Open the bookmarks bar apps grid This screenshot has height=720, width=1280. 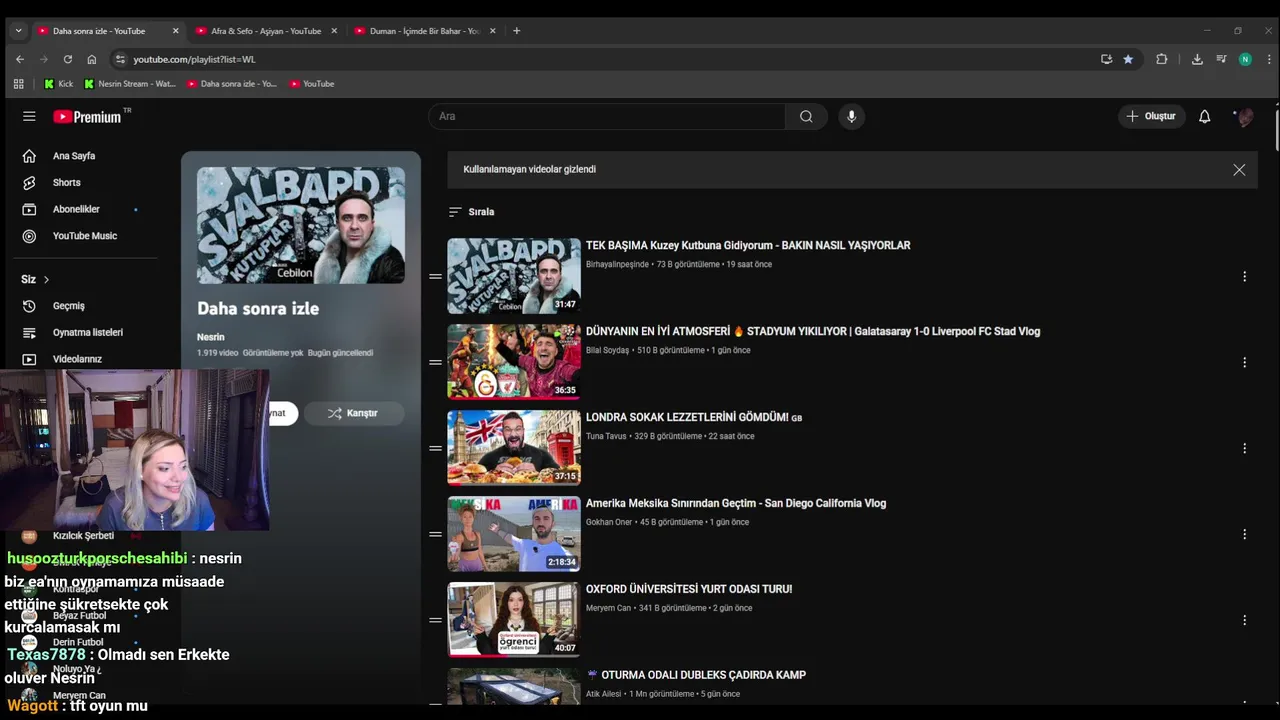coord(18,84)
